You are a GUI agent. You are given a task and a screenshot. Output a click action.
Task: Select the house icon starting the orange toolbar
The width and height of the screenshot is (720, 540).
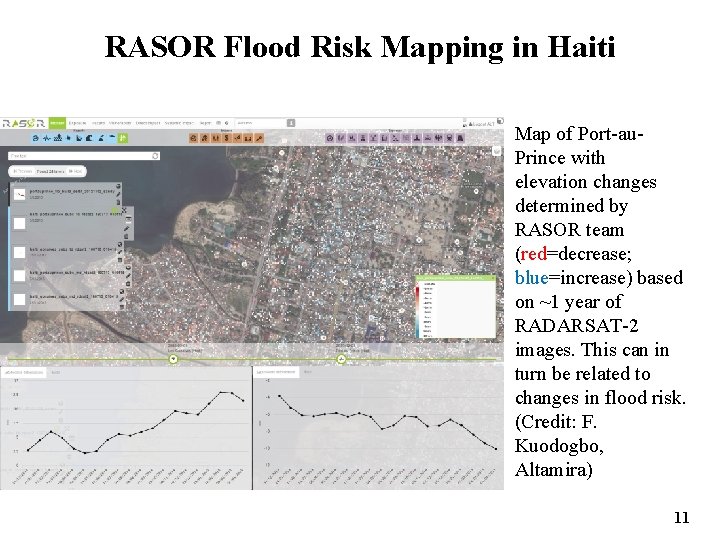pos(193,138)
